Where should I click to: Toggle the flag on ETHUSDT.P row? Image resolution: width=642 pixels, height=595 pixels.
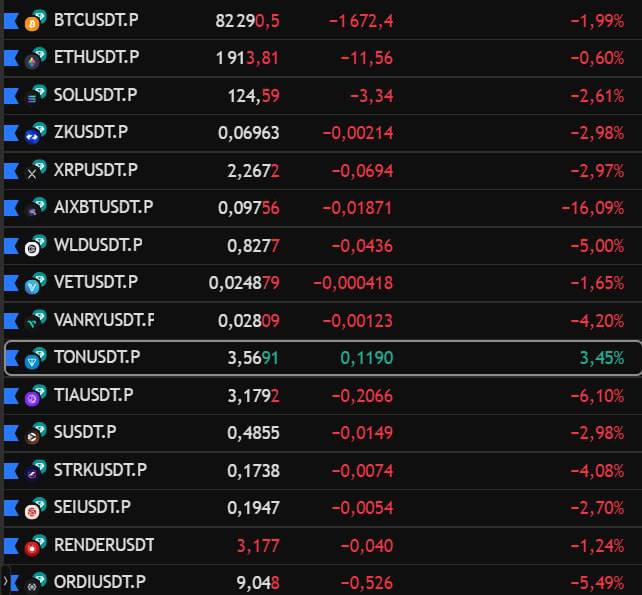[11, 58]
